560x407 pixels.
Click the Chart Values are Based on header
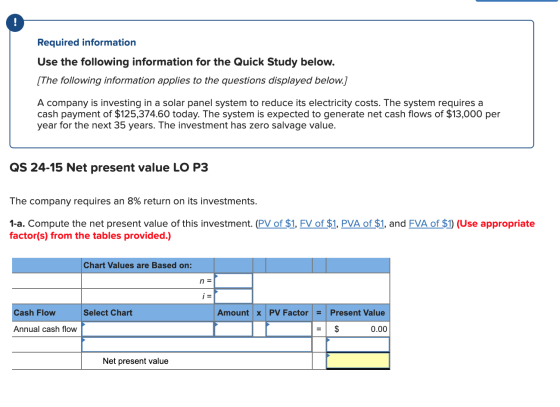click(x=138, y=265)
